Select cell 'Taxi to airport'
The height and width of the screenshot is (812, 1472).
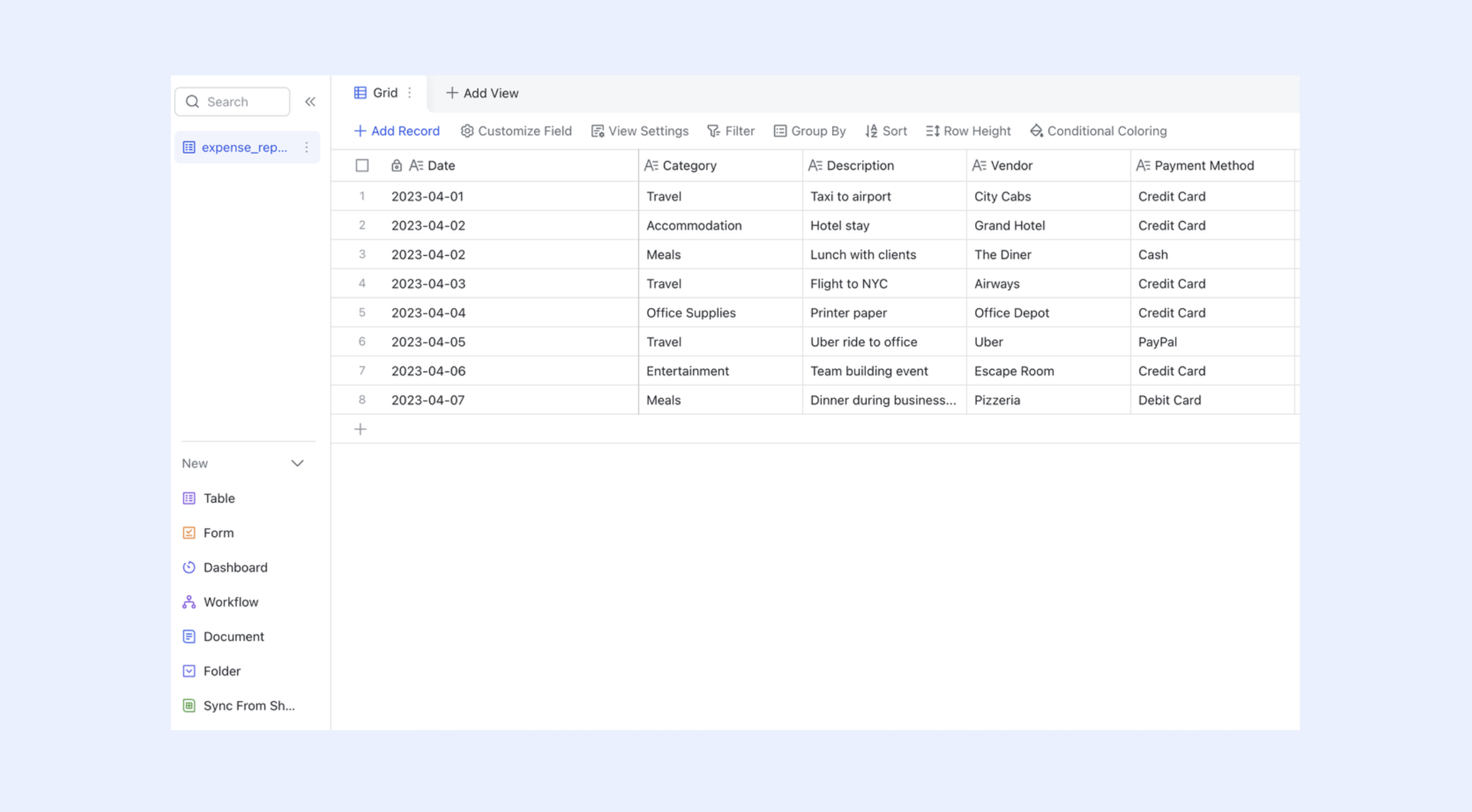coord(884,196)
